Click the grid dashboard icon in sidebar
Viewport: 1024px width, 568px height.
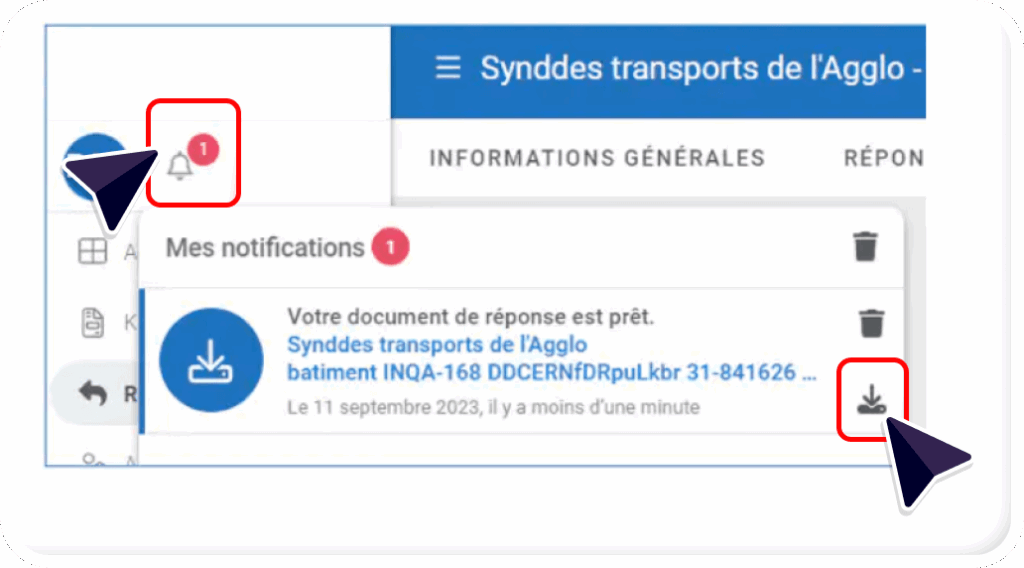[92, 252]
